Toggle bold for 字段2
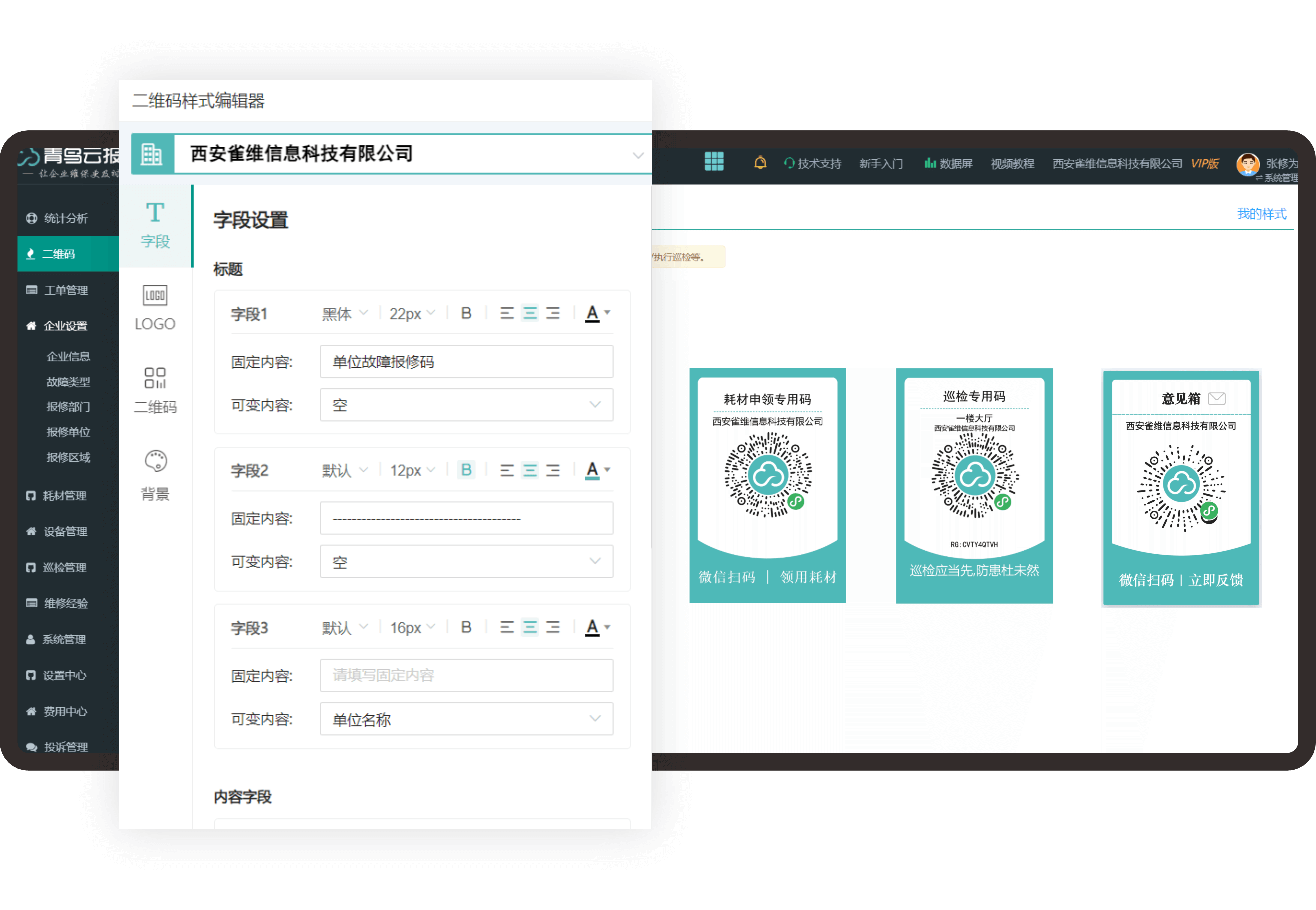 (x=466, y=470)
